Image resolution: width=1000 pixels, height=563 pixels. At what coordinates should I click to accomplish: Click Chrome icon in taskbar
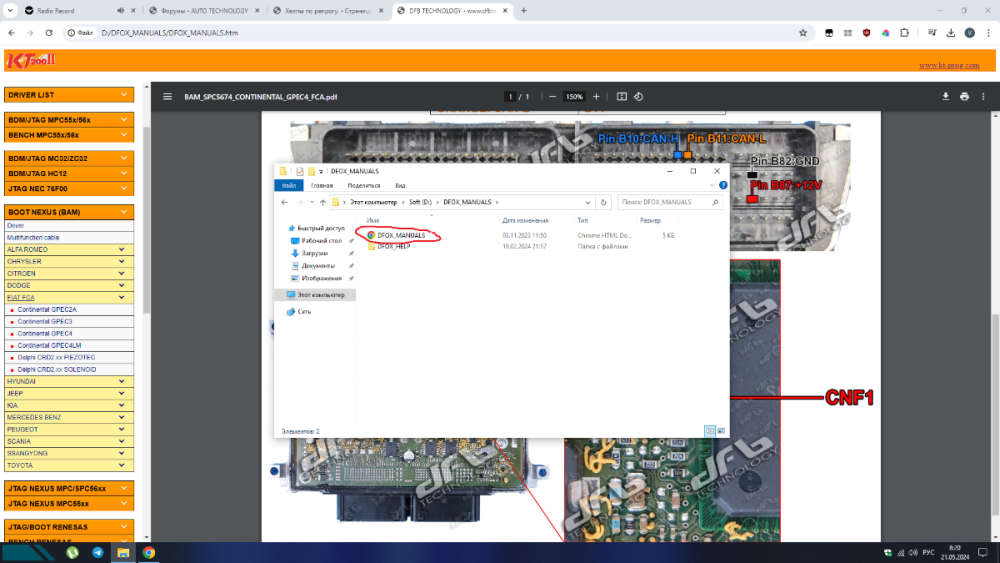[x=149, y=553]
